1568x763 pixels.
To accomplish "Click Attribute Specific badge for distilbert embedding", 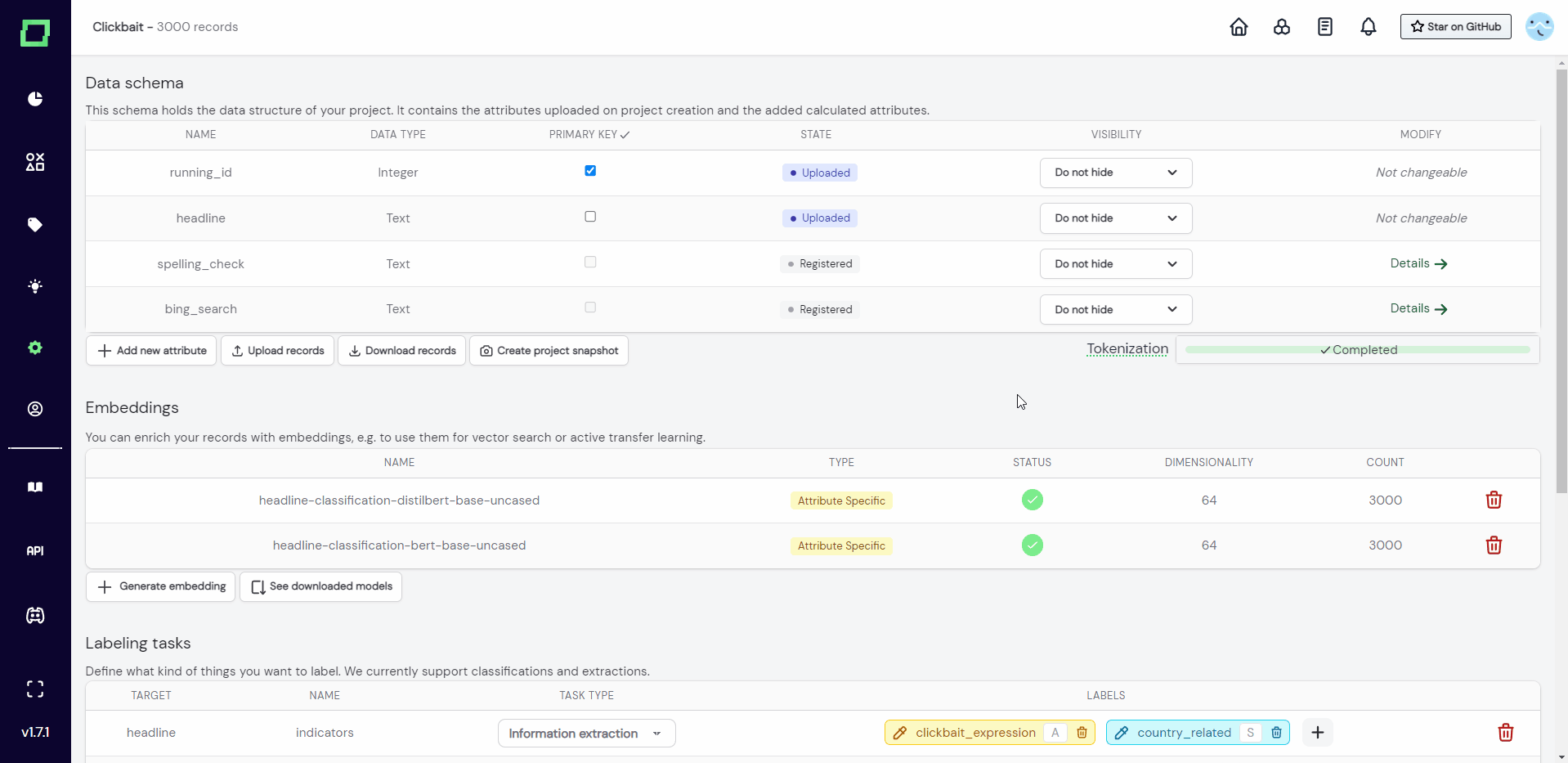I will (x=841, y=500).
